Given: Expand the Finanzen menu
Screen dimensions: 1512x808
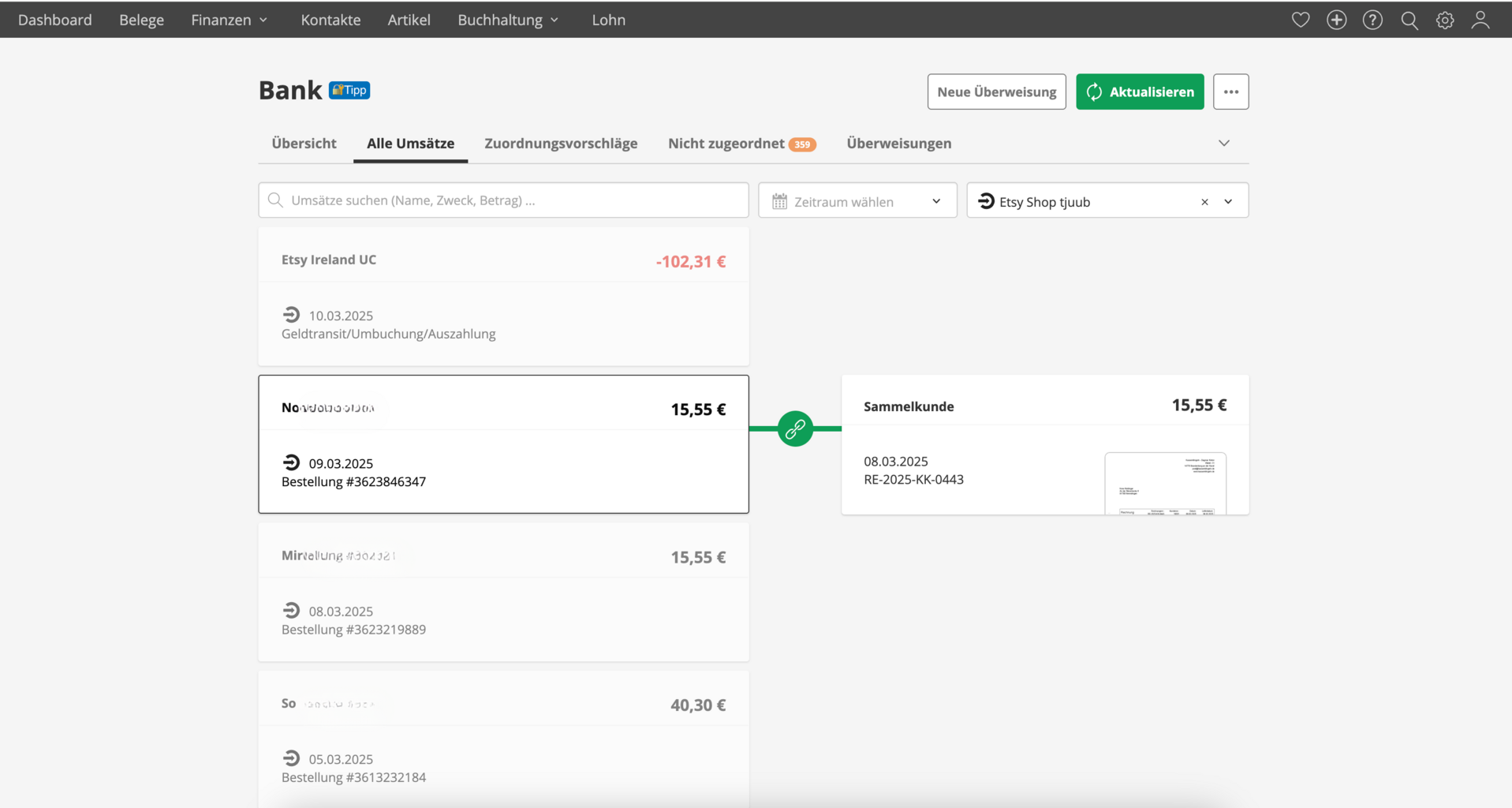Looking at the screenshot, I should [x=229, y=20].
